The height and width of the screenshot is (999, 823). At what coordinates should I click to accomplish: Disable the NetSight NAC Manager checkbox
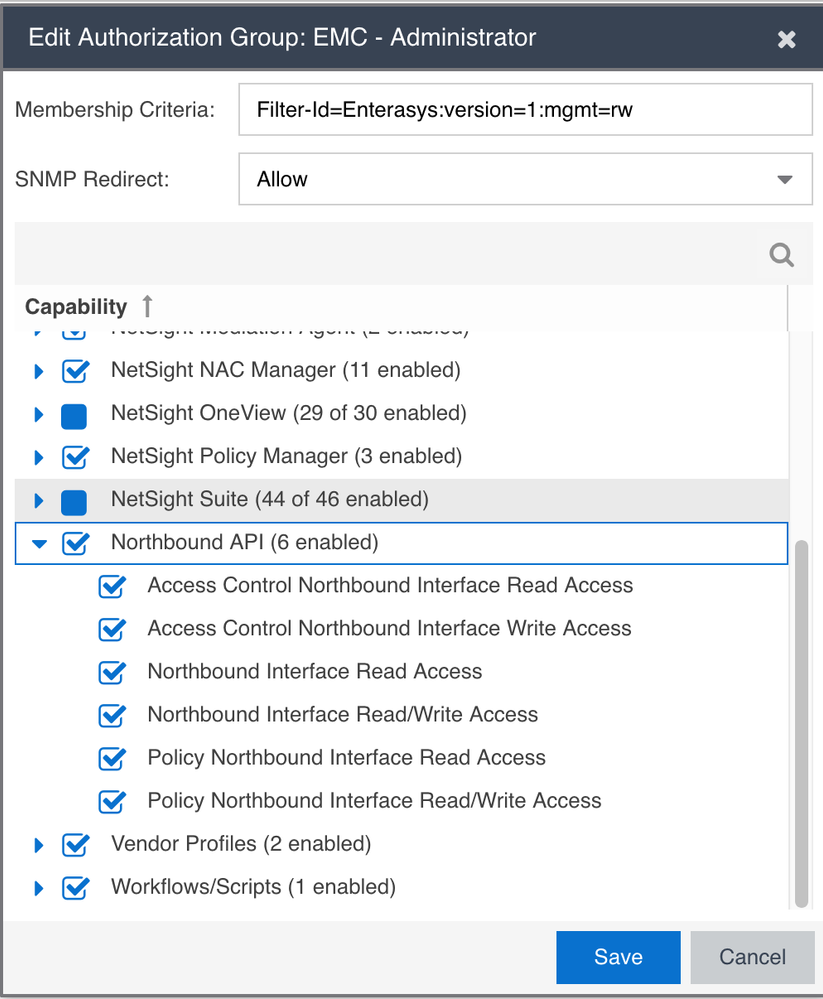pos(75,371)
